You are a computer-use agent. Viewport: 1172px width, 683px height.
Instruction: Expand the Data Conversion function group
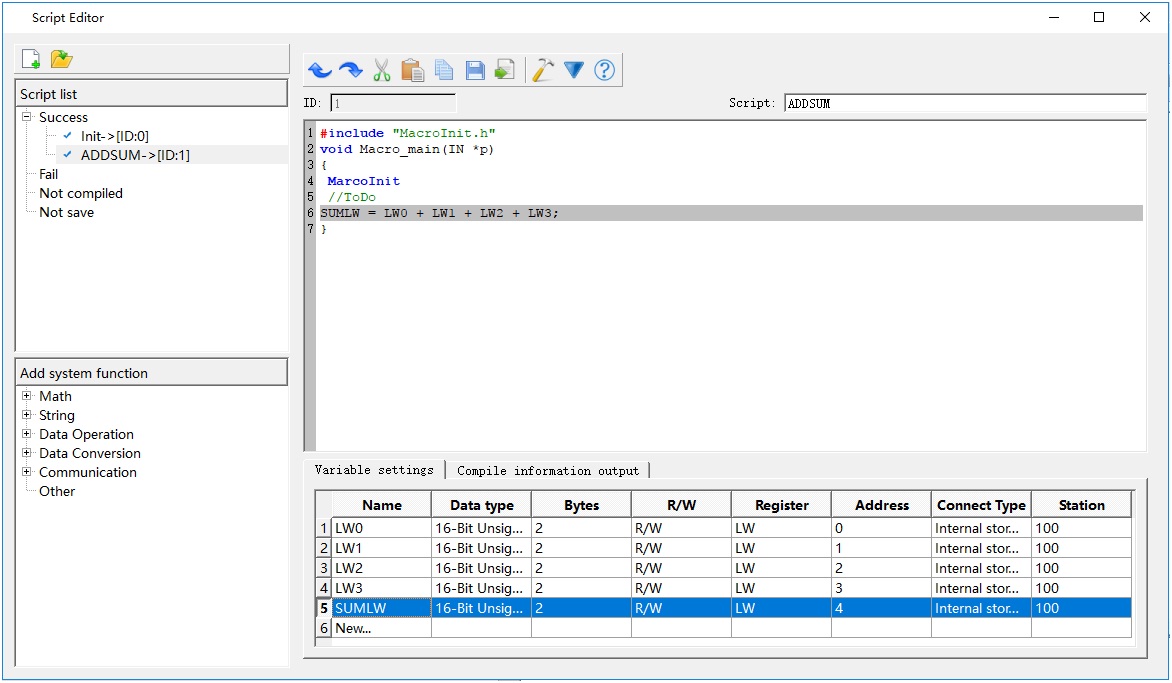(x=26, y=453)
